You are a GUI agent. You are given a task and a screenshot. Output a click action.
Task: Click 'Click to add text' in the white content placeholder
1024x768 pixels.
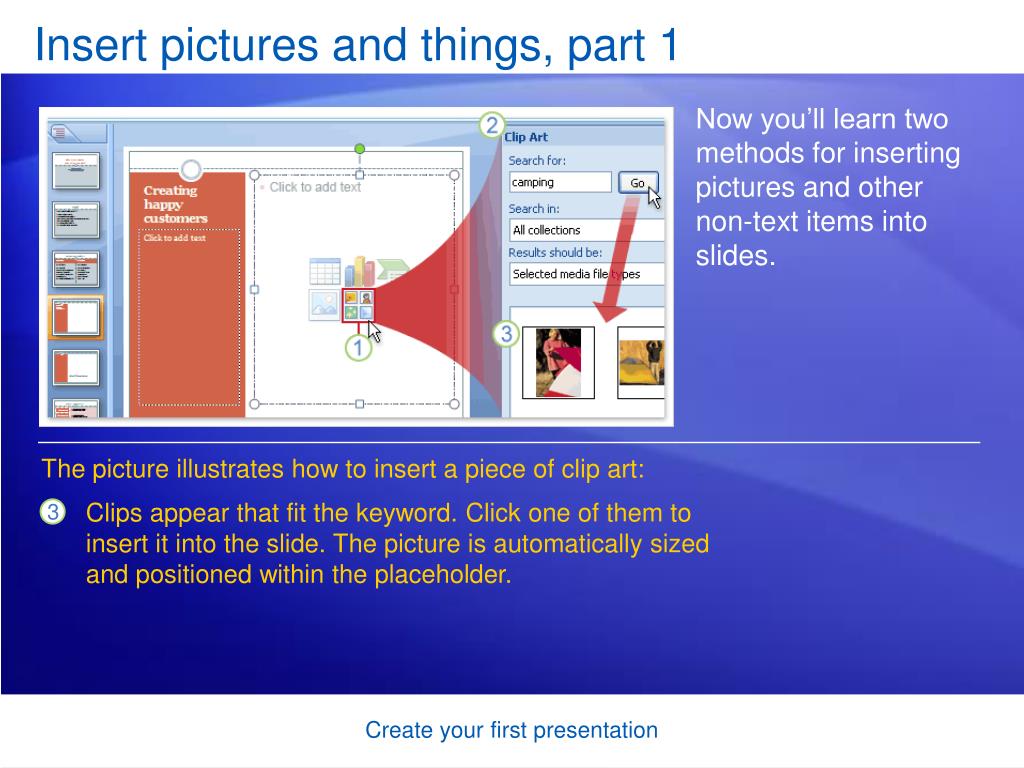click(315, 187)
